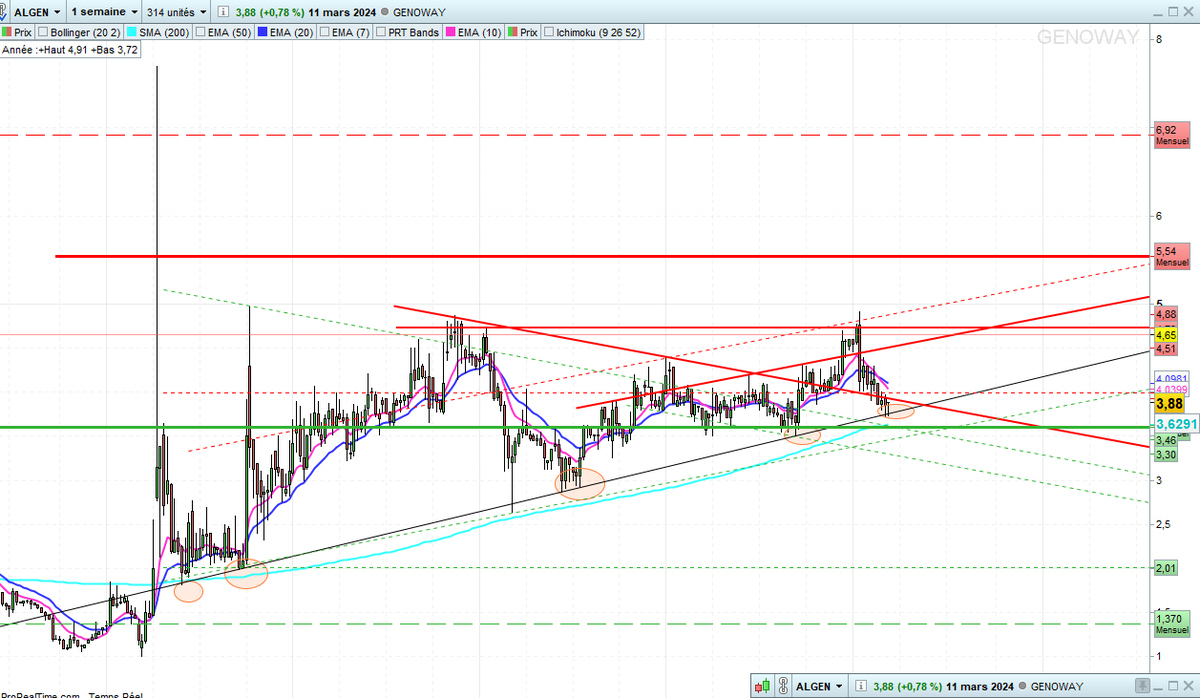Viewport: 1200px width, 698px height.
Task: Open the ALGEN dropdown in the bottom bar
Action: click(819, 686)
